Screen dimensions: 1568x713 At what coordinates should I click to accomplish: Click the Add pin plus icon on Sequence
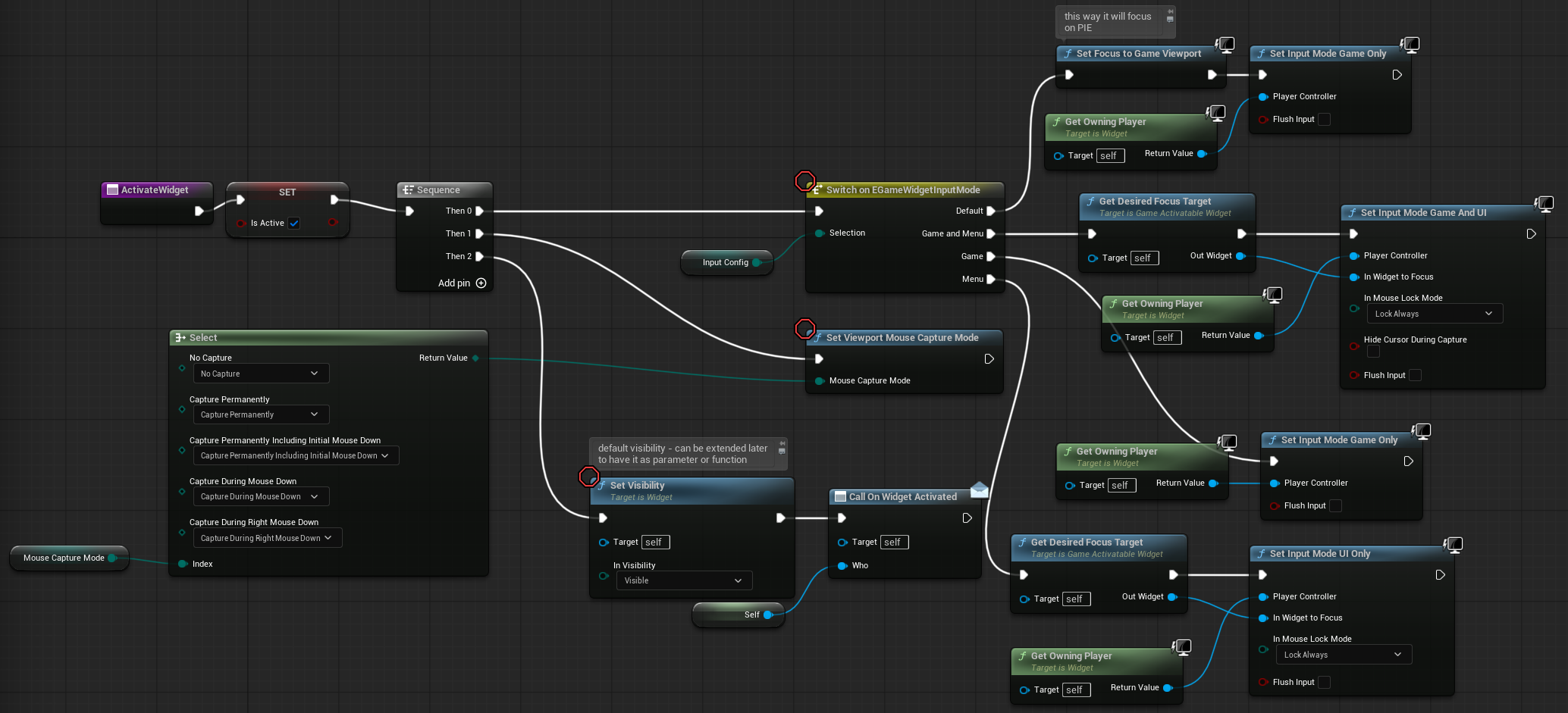481,283
